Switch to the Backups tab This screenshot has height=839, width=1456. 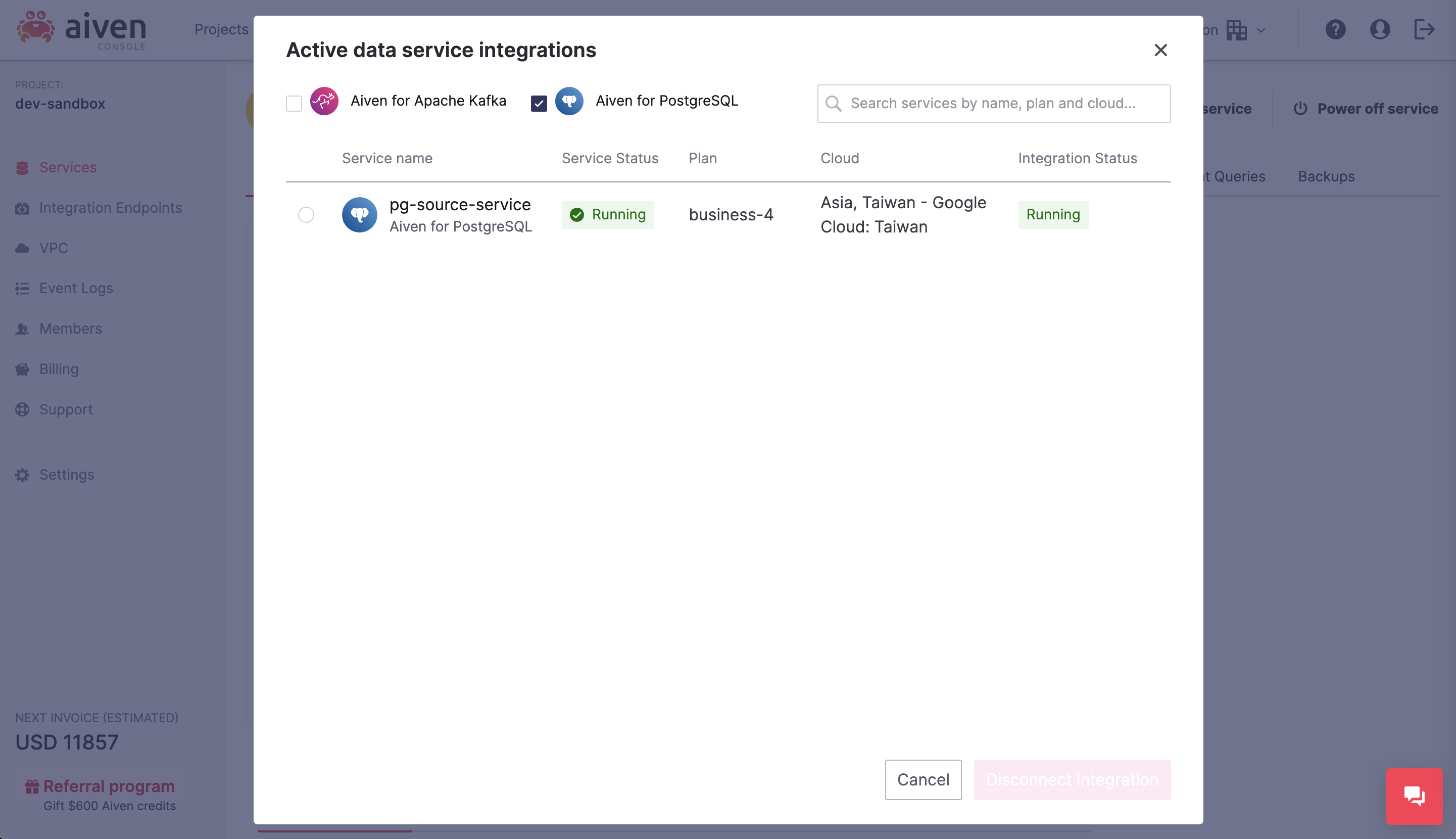point(1326,176)
